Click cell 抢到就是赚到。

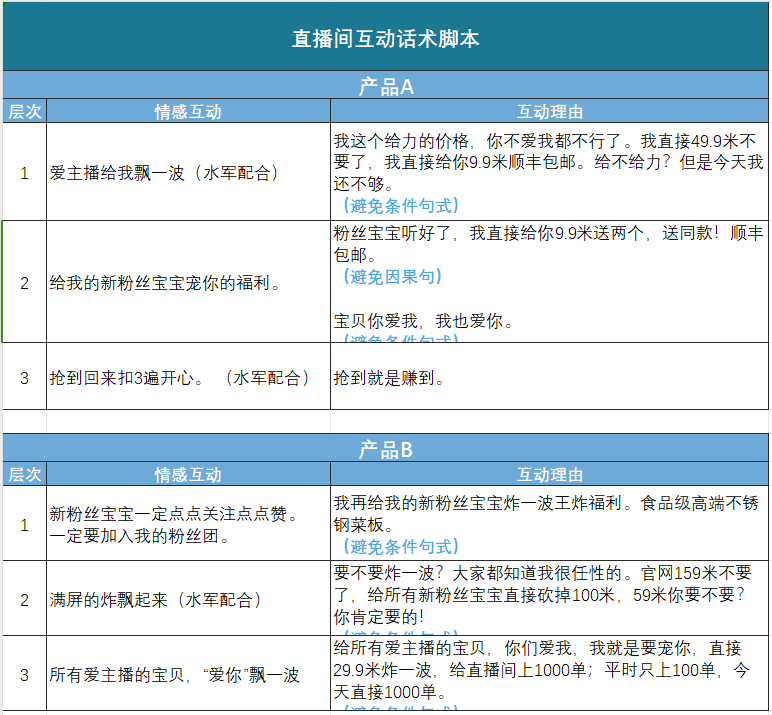(x=549, y=376)
